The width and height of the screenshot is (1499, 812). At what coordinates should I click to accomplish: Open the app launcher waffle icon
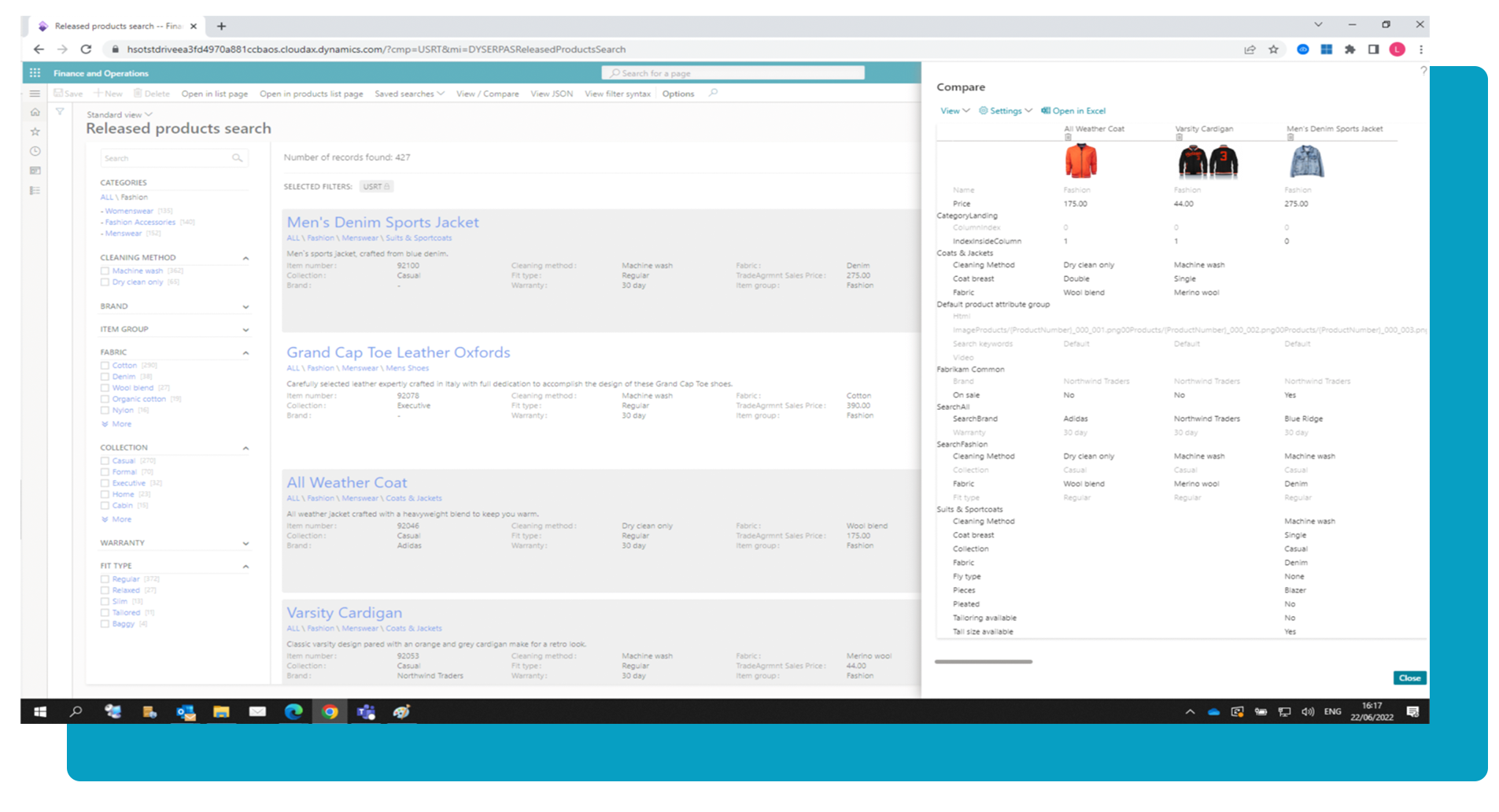pyautogui.click(x=35, y=73)
